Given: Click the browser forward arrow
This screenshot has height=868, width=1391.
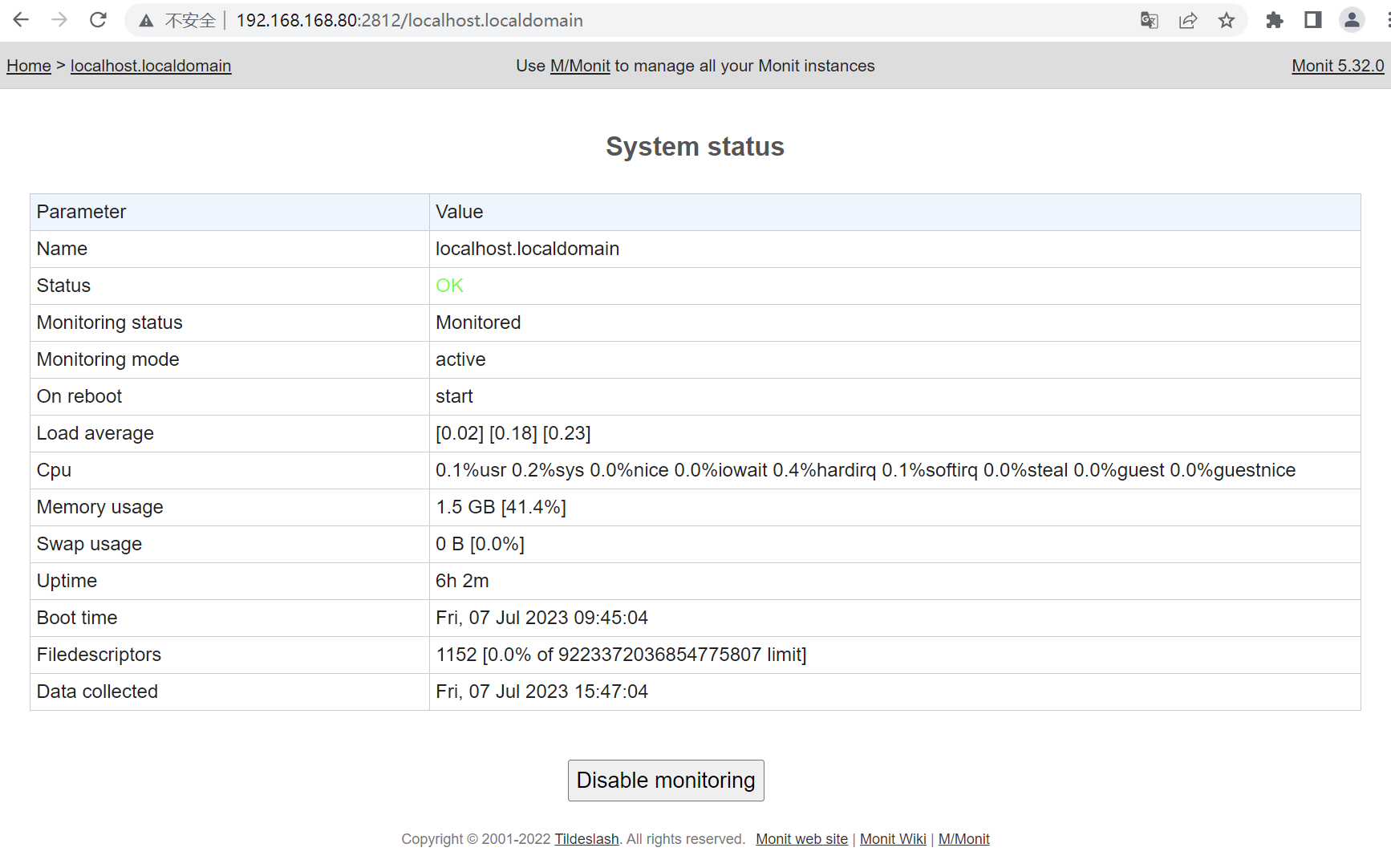Looking at the screenshot, I should [x=59, y=20].
